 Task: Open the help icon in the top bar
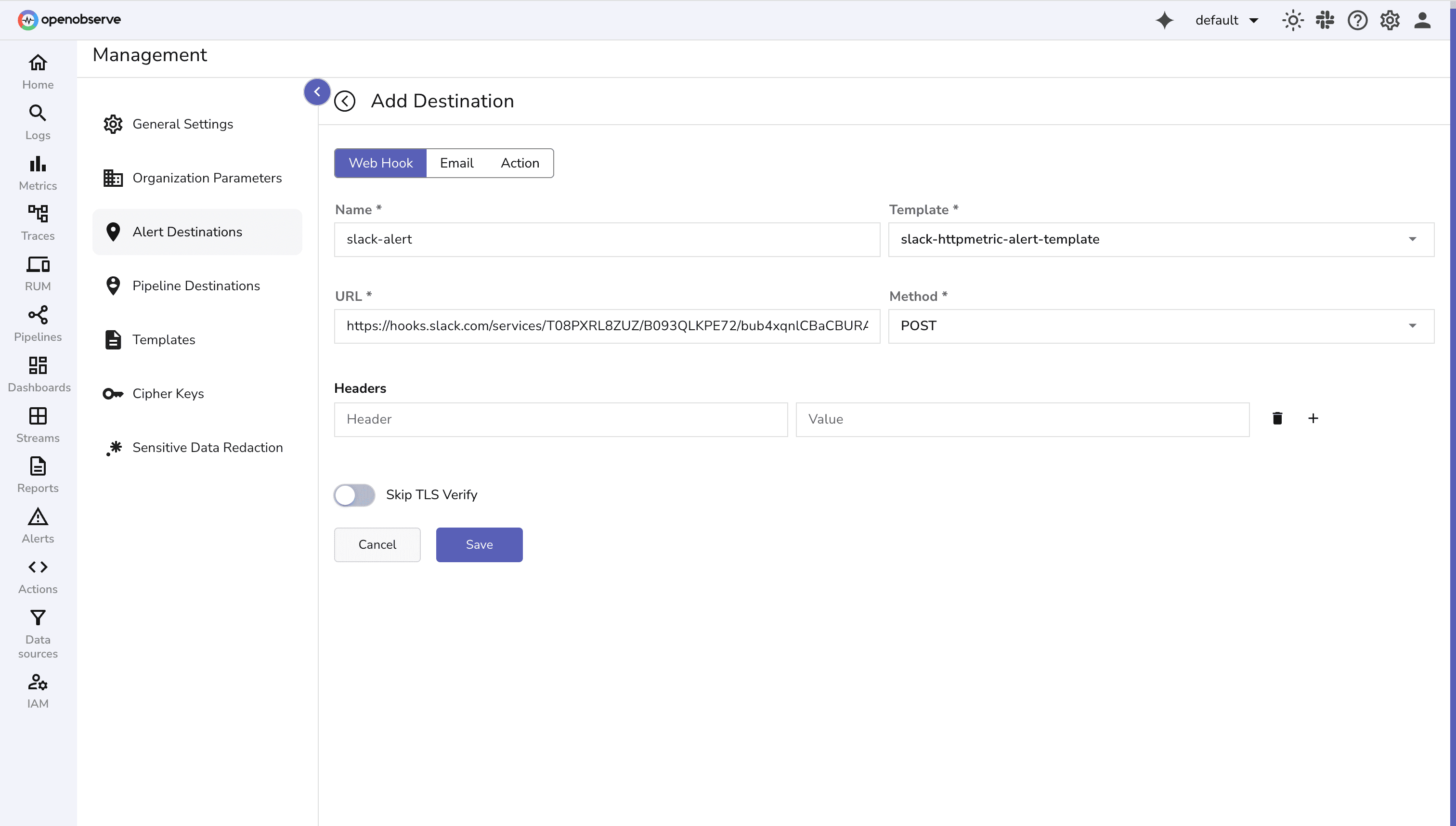[x=1357, y=20]
